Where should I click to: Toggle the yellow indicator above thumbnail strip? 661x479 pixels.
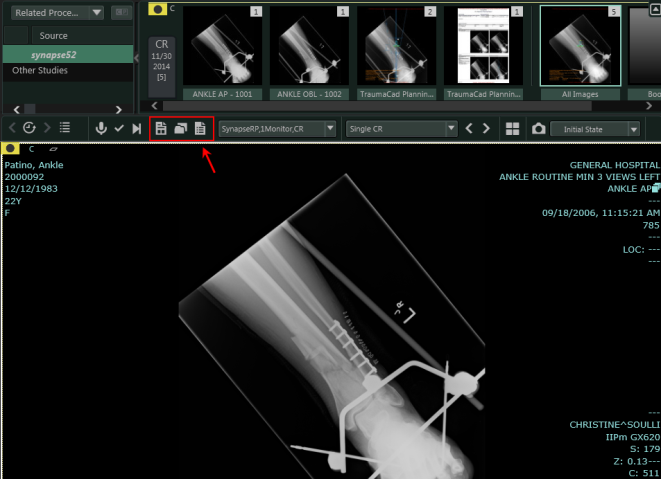[158, 8]
